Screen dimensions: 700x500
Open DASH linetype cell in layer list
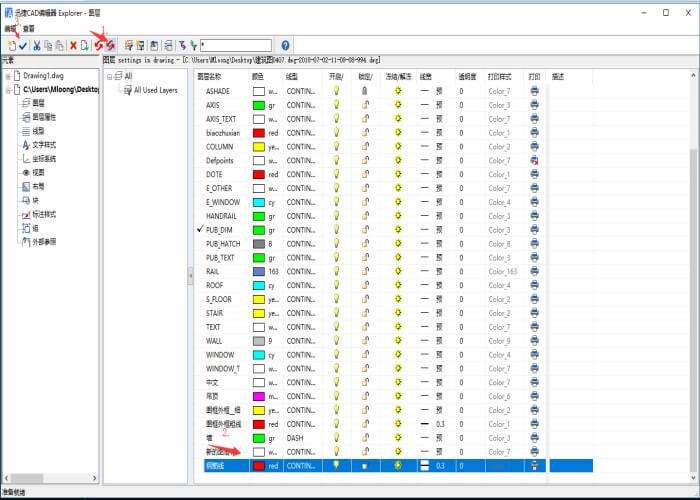click(295, 438)
